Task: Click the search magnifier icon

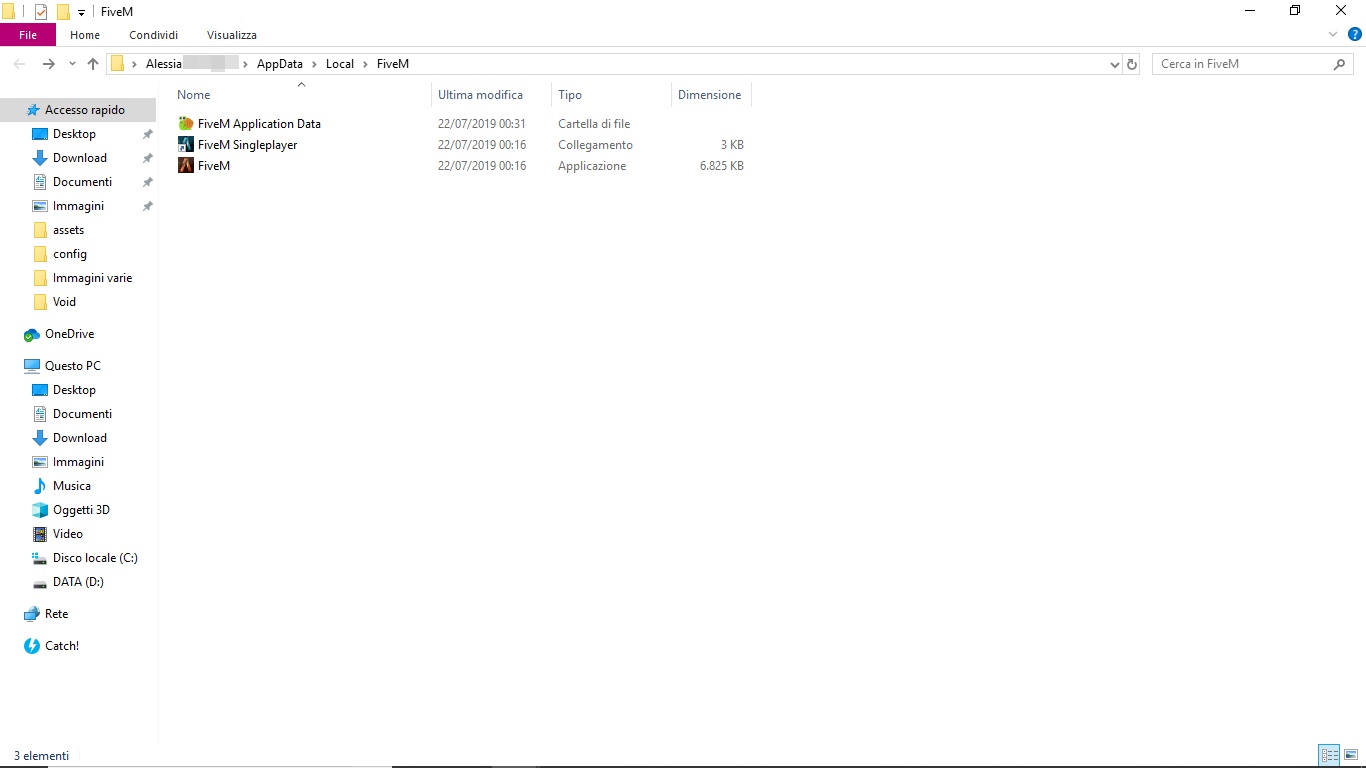Action: pos(1340,64)
